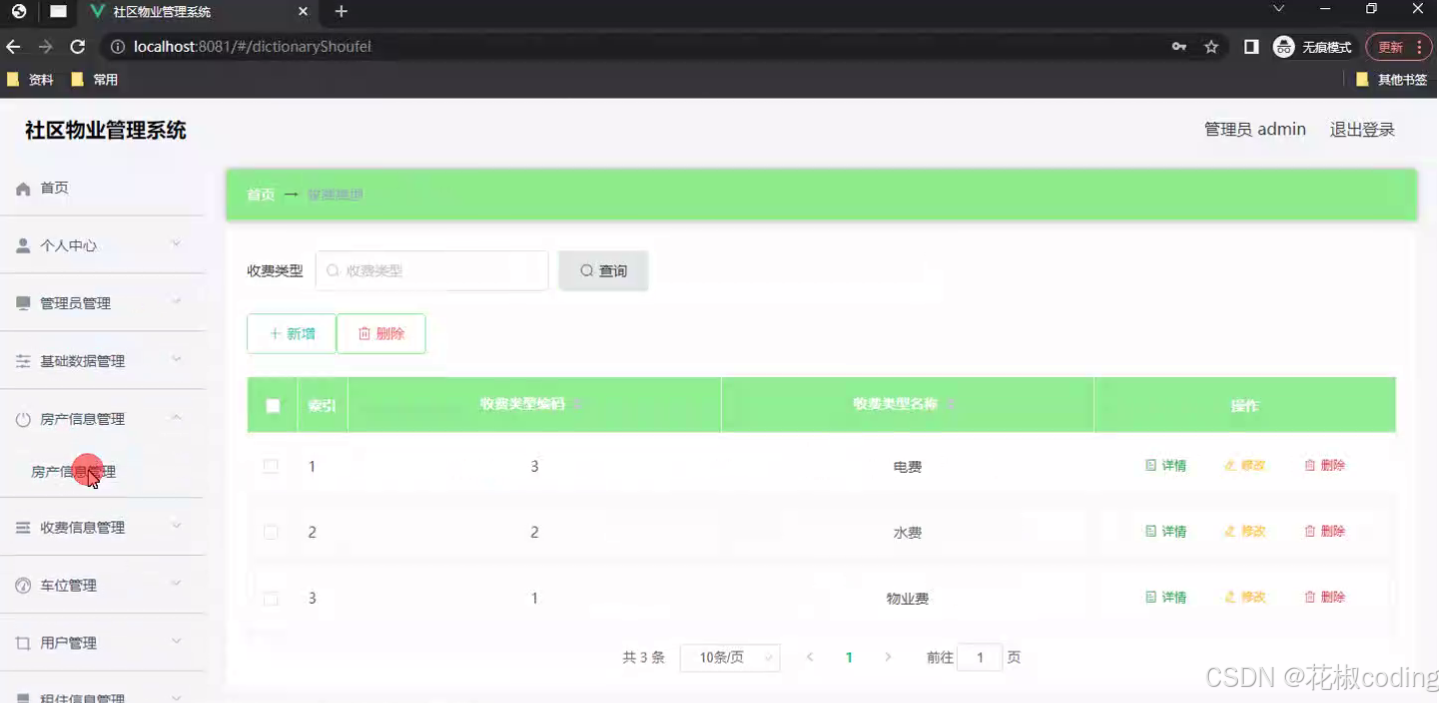
Task: Click the car icon next to 车位管理
Action: pyautogui.click(x=22, y=584)
